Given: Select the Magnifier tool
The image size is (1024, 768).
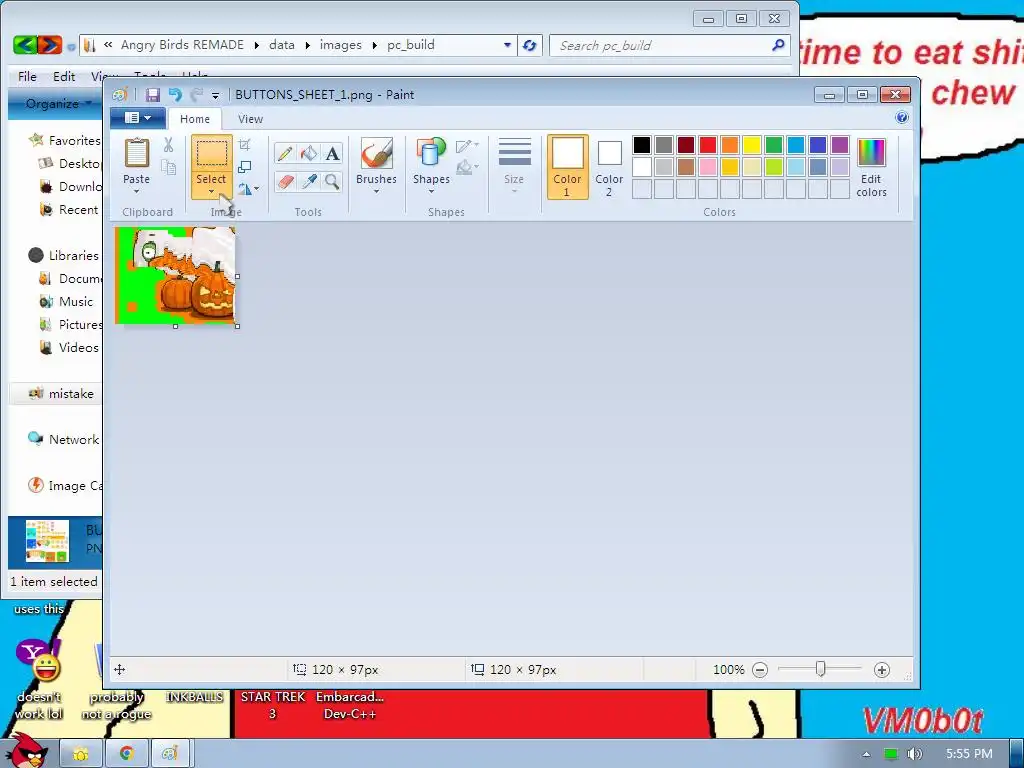Looking at the screenshot, I should [332, 181].
